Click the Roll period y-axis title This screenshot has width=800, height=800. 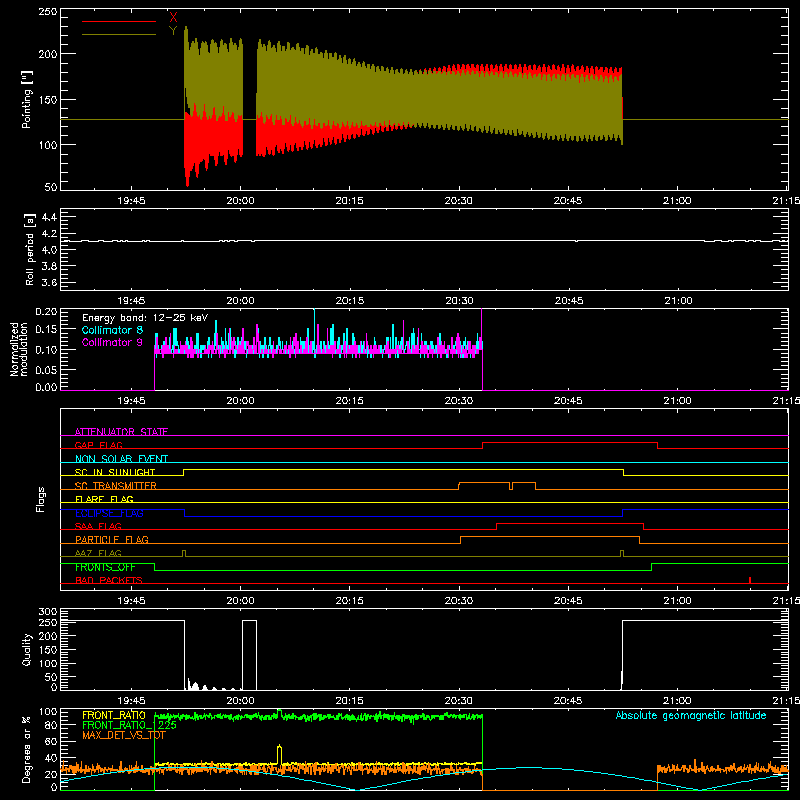[30, 249]
